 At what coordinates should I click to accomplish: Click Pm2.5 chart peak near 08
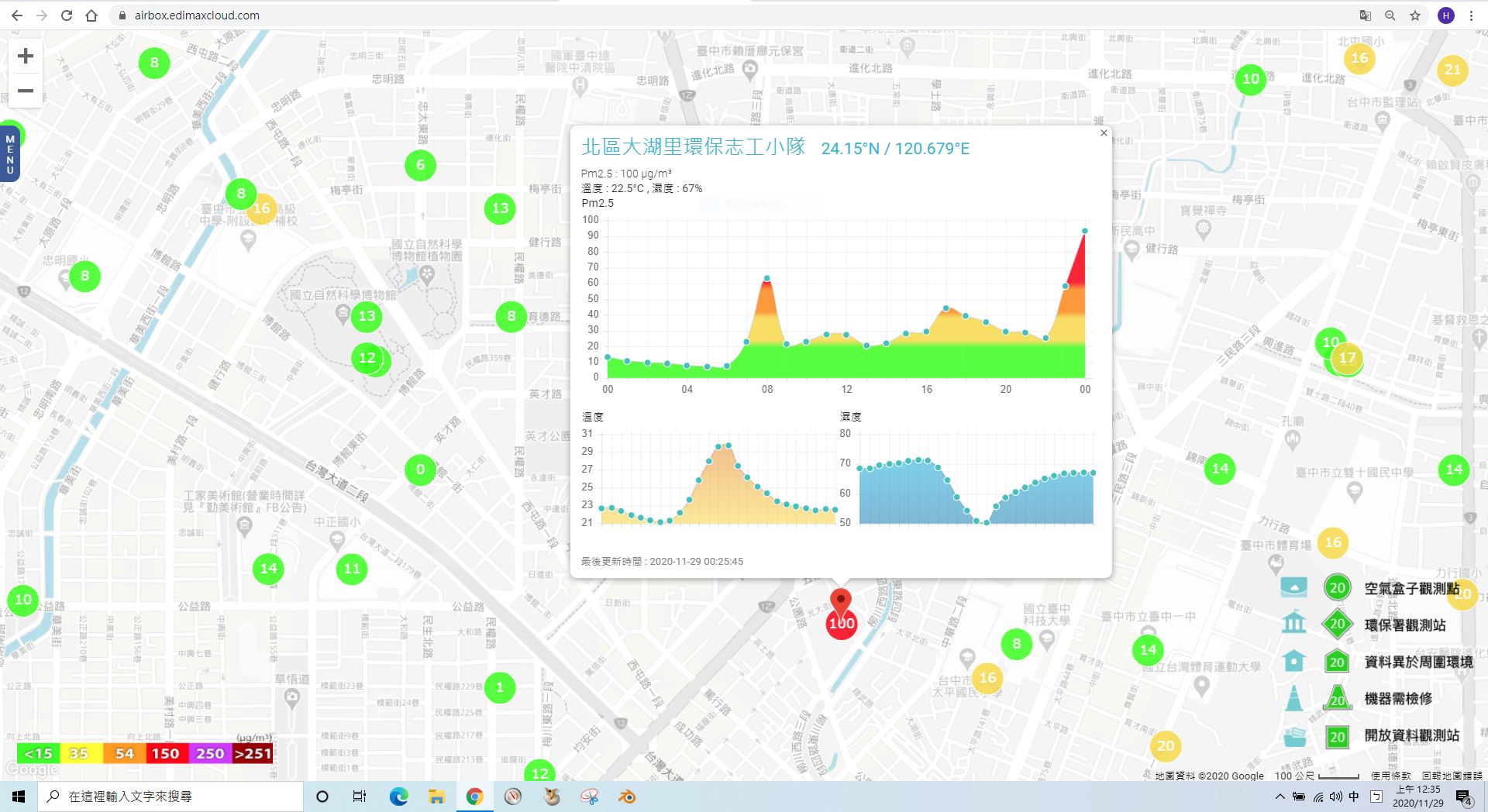point(767,278)
